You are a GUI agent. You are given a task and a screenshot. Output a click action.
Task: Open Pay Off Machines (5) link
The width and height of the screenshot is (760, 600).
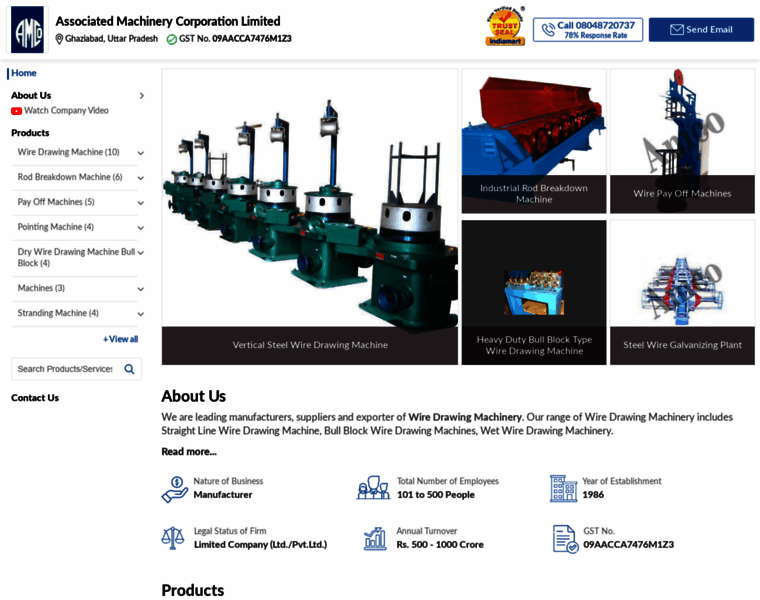56,202
